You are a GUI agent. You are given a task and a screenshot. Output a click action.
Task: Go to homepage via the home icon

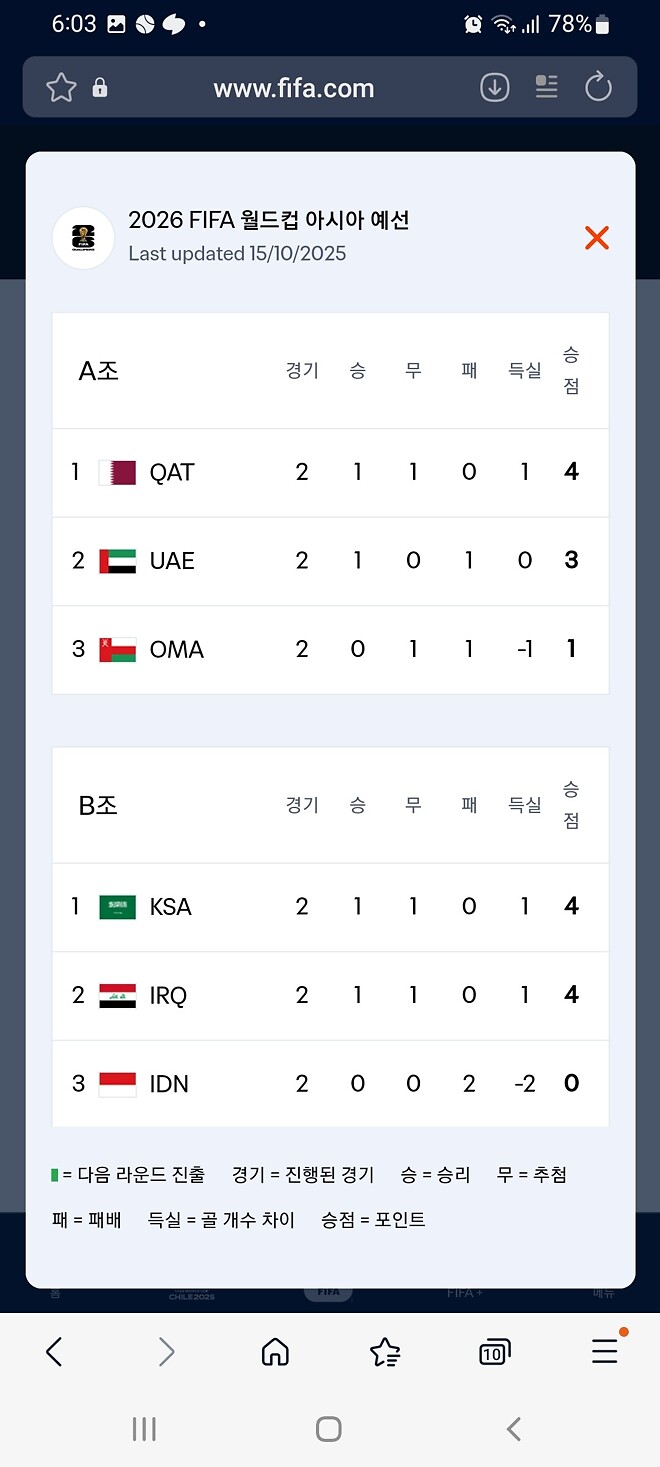tap(274, 1350)
